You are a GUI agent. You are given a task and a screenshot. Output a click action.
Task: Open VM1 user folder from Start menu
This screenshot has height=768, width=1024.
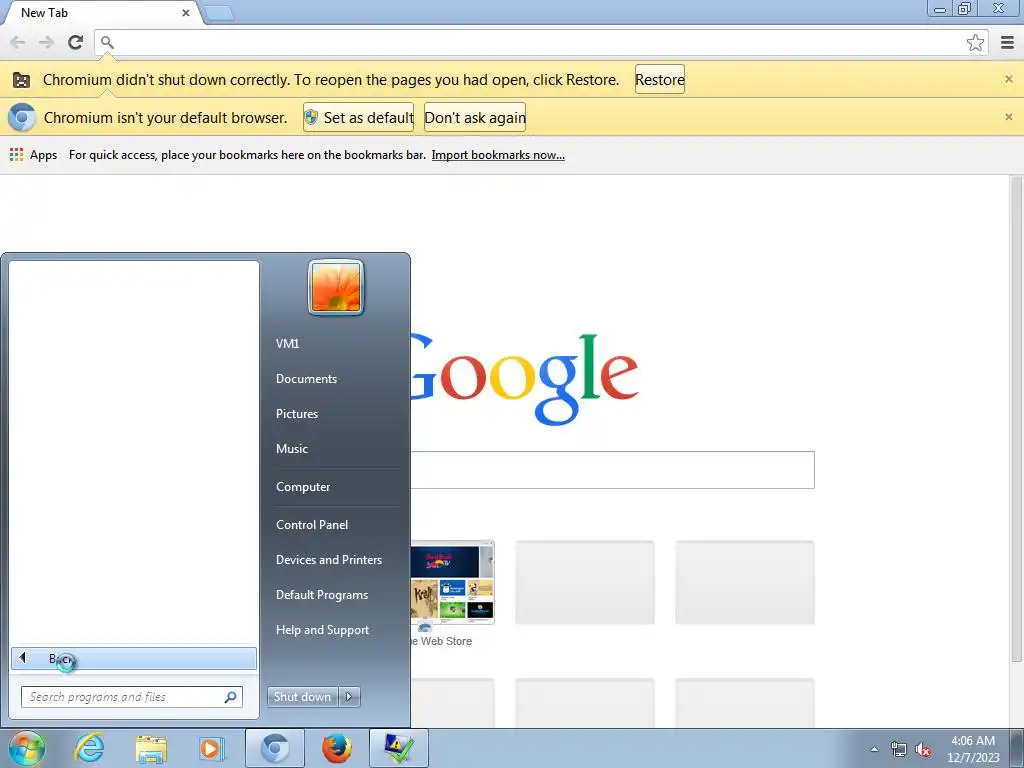pyautogui.click(x=287, y=344)
